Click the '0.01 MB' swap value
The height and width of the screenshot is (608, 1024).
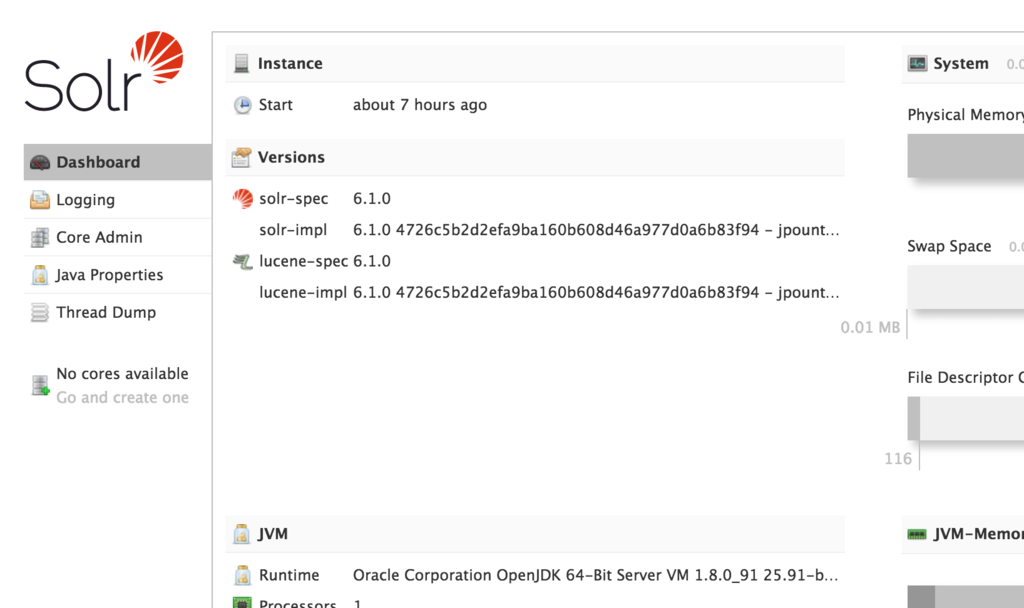coord(870,327)
